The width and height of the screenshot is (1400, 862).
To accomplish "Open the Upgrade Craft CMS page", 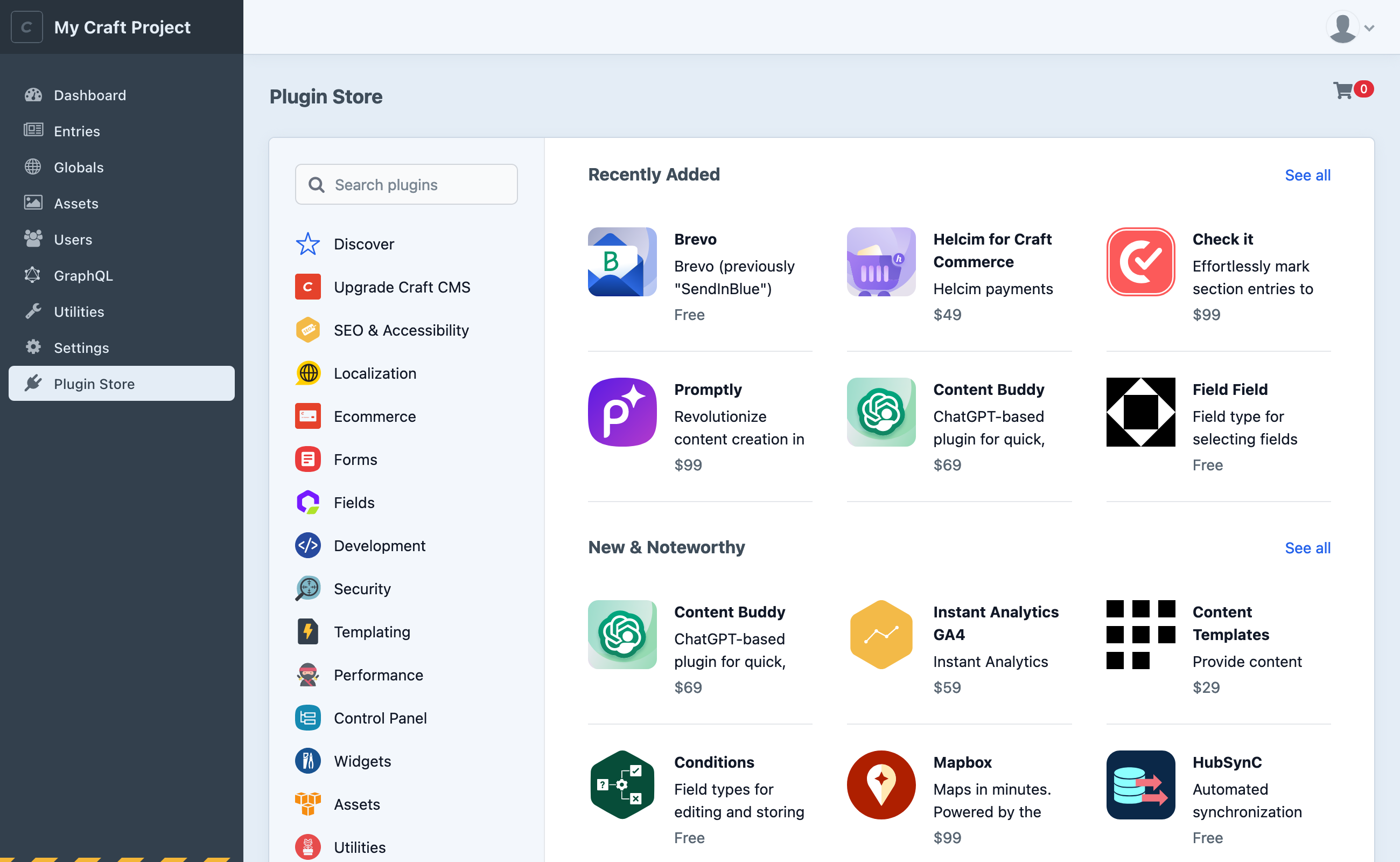I will tap(402, 287).
